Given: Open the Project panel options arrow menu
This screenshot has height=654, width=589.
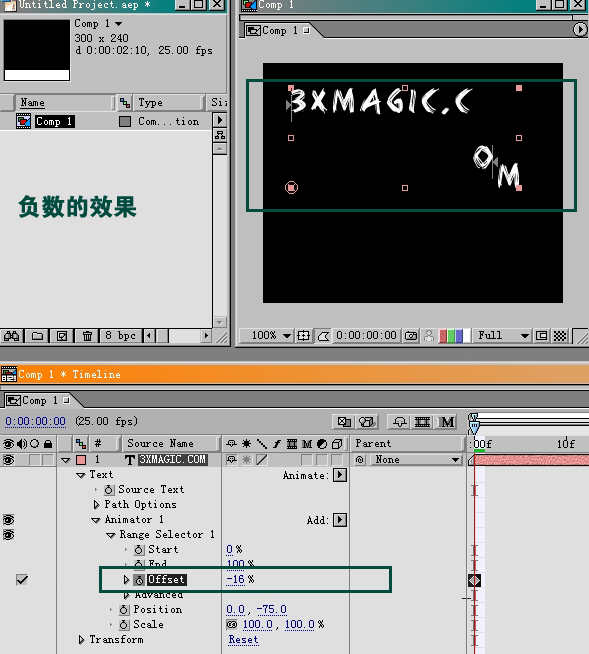Looking at the screenshot, I should [x=220, y=120].
